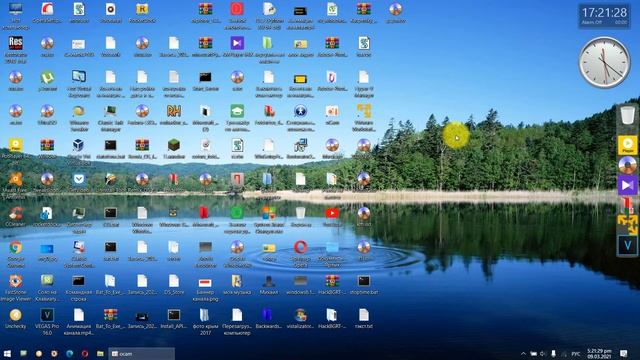640x360 pixels.
Task: Open the desktop Recycle Bin icon
Action: click(x=300, y=213)
